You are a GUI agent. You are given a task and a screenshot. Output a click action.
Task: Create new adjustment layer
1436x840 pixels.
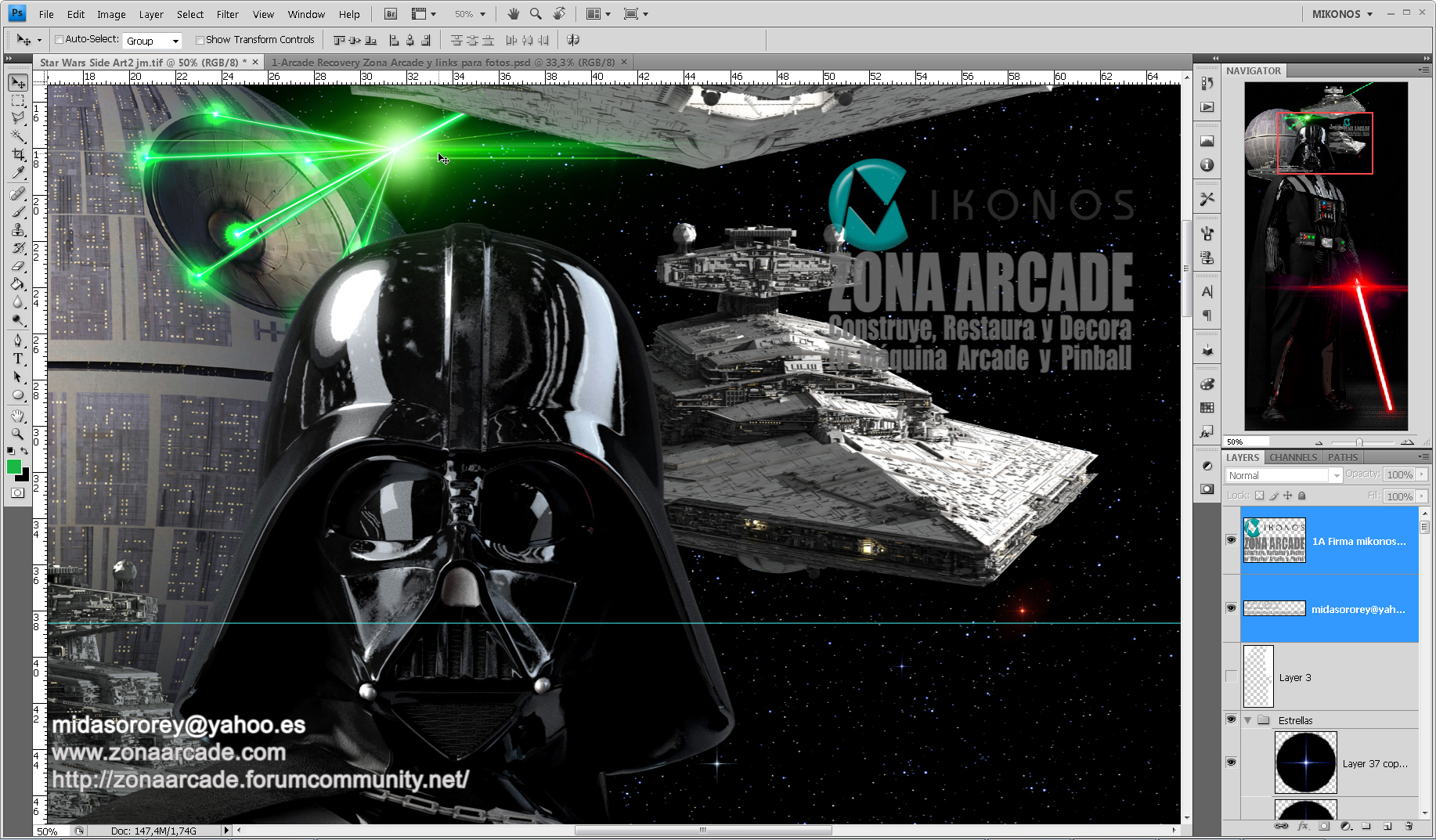pyautogui.click(x=1345, y=826)
